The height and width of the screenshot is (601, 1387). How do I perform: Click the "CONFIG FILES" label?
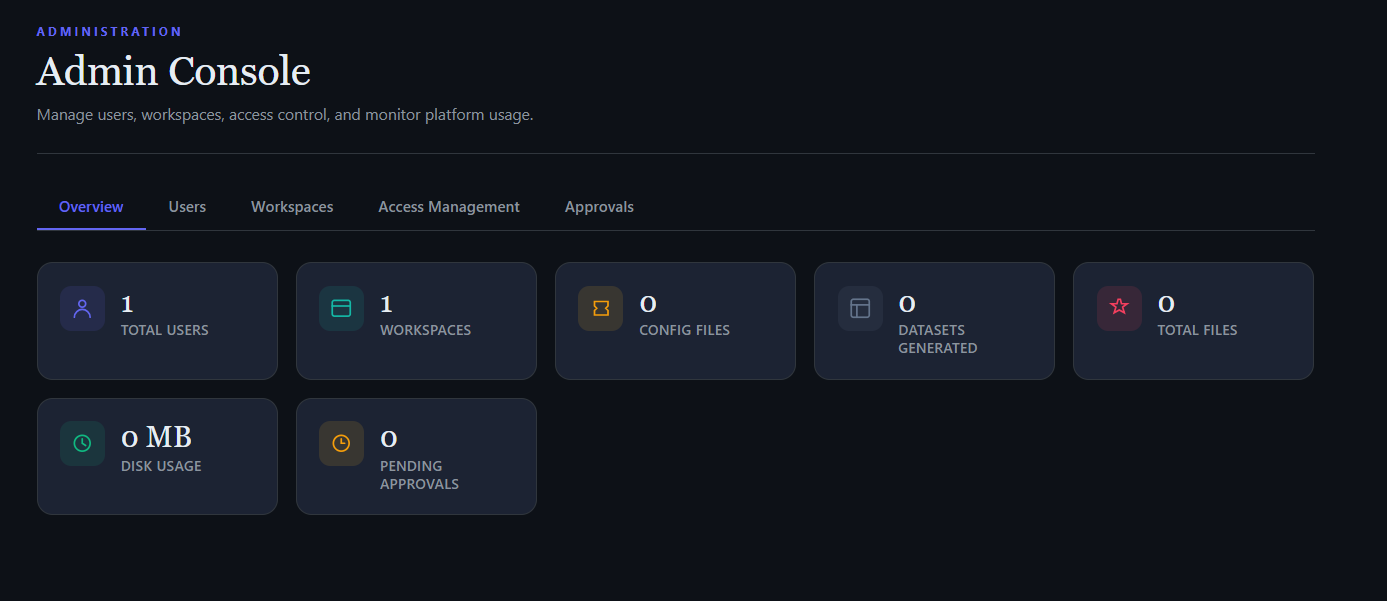(x=684, y=330)
